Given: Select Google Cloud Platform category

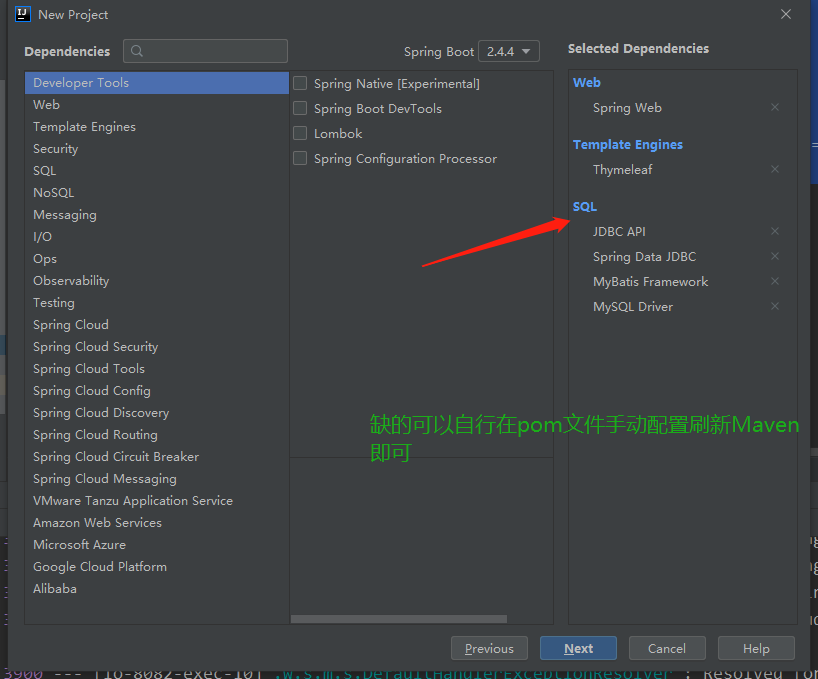Looking at the screenshot, I should coord(157,567).
